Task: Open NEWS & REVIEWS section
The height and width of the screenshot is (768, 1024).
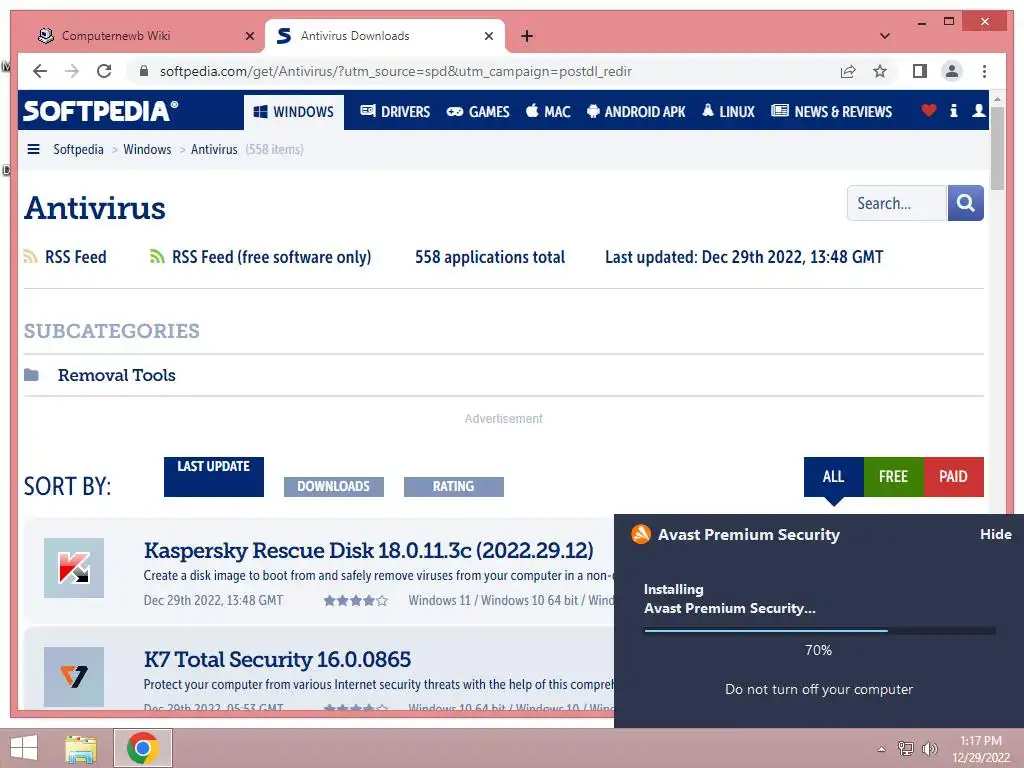Action: [x=831, y=112]
